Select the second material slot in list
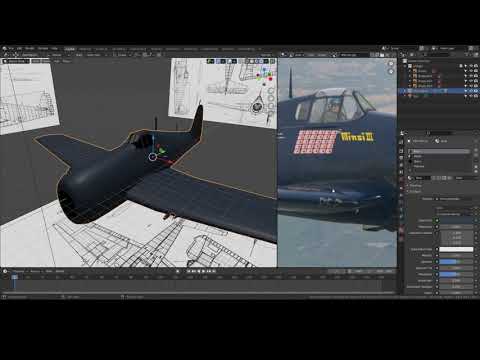The image size is (480, 360). point(439,156)
